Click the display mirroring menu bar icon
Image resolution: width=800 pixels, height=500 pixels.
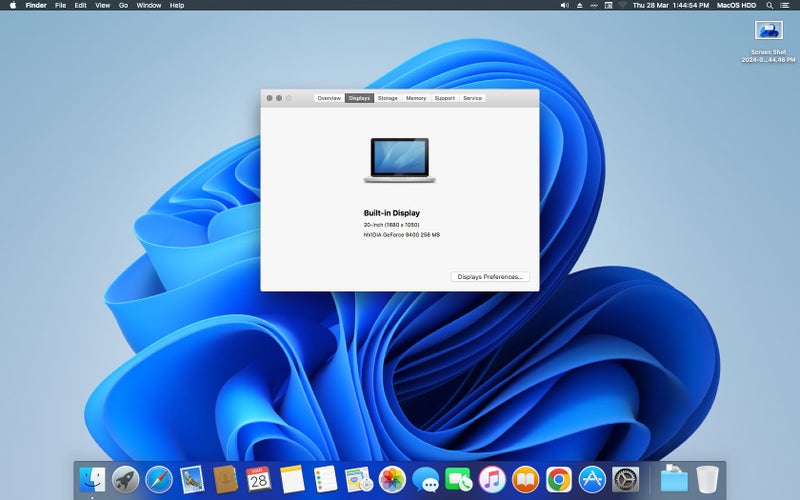tap(608, 5)
